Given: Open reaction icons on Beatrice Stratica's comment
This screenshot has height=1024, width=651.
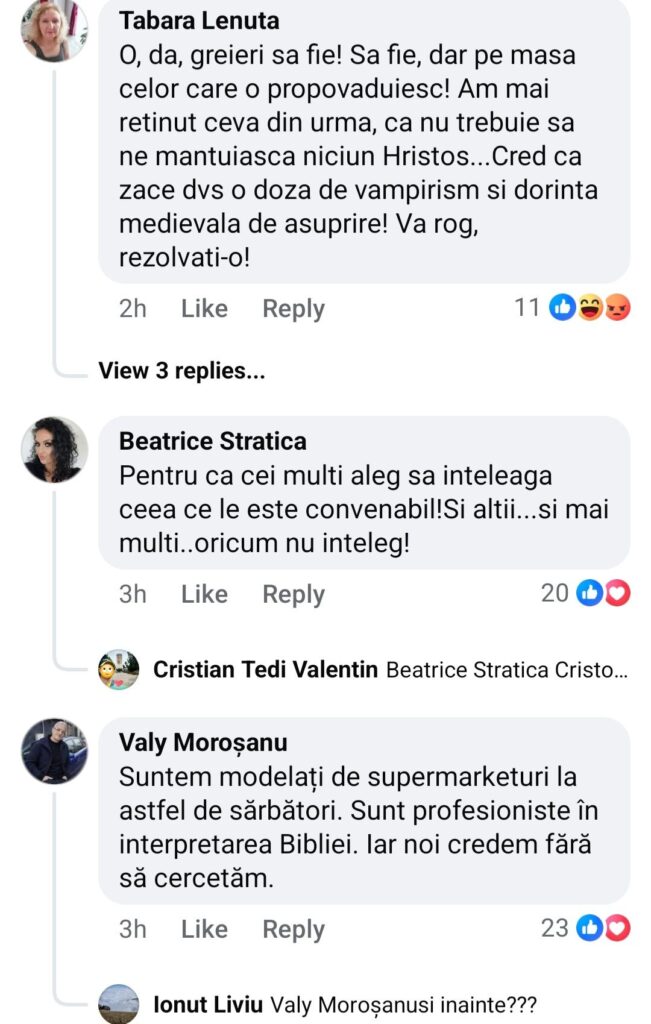Looking at the screenshot, I should [x=604, y=593].
